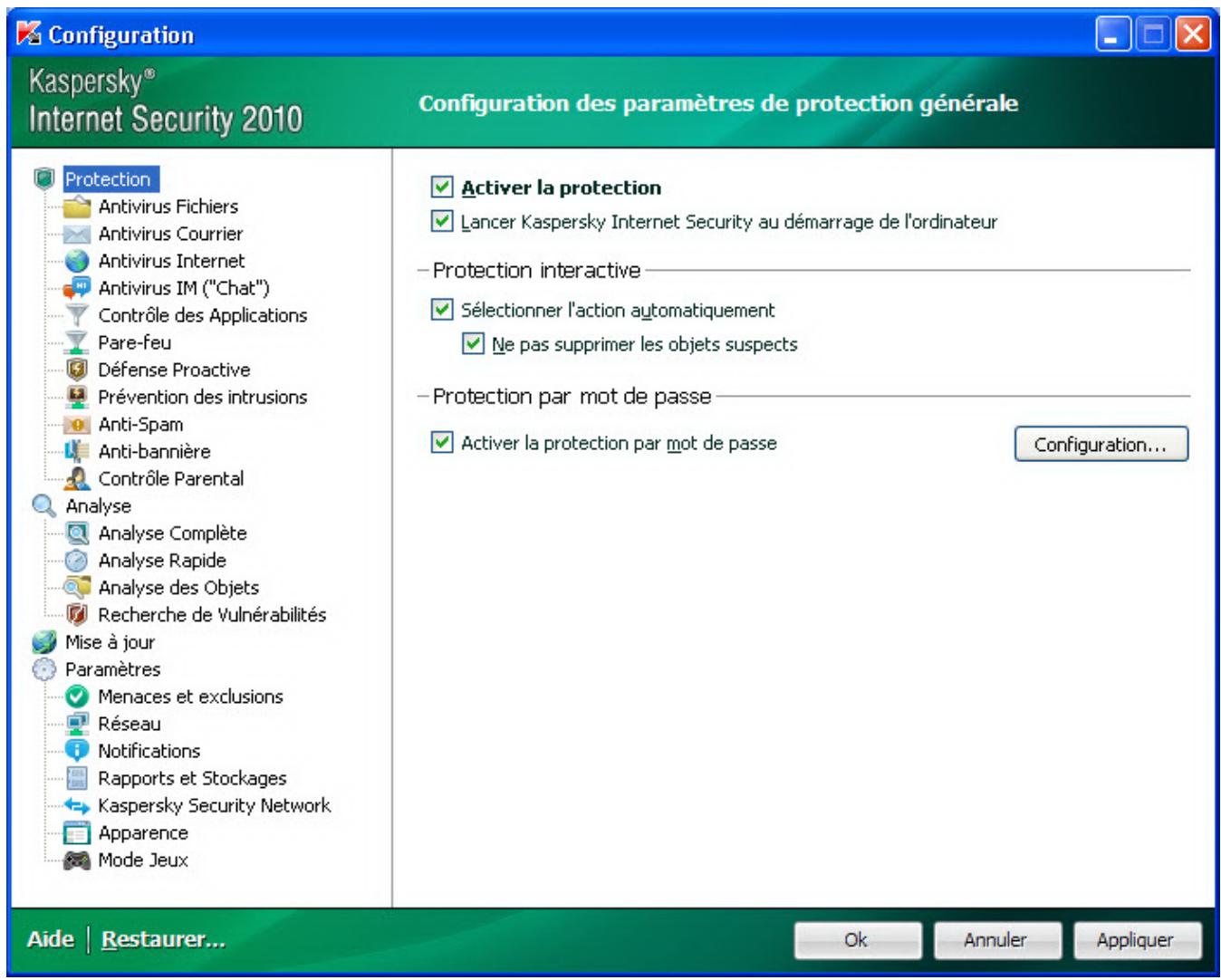Click the Analyse Complète icon
1221x980 pixels.
(77, 533)
